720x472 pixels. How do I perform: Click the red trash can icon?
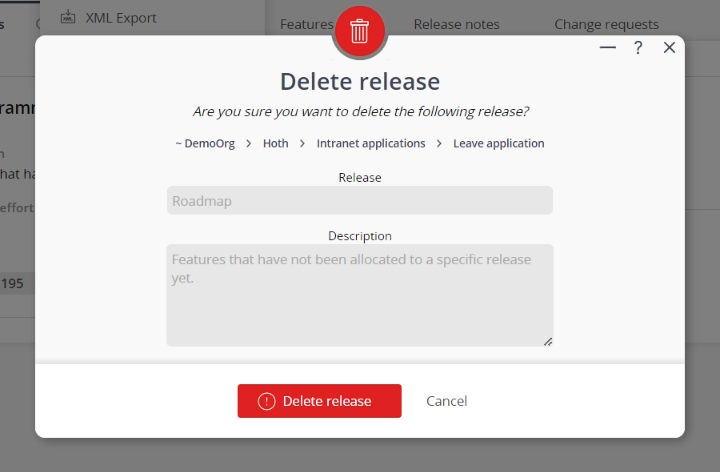pyautogui.click(x=360, y=31)
